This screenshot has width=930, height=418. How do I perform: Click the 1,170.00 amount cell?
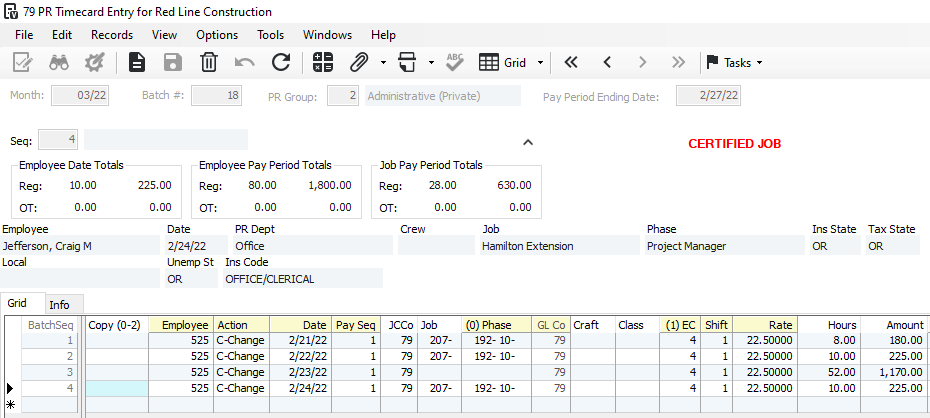[x=893, y=372]
